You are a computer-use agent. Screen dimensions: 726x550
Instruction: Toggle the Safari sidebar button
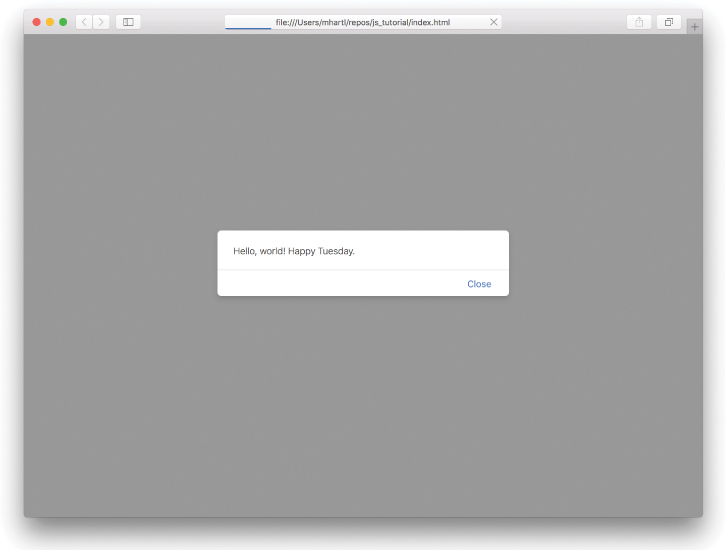[x=128, y=22]
